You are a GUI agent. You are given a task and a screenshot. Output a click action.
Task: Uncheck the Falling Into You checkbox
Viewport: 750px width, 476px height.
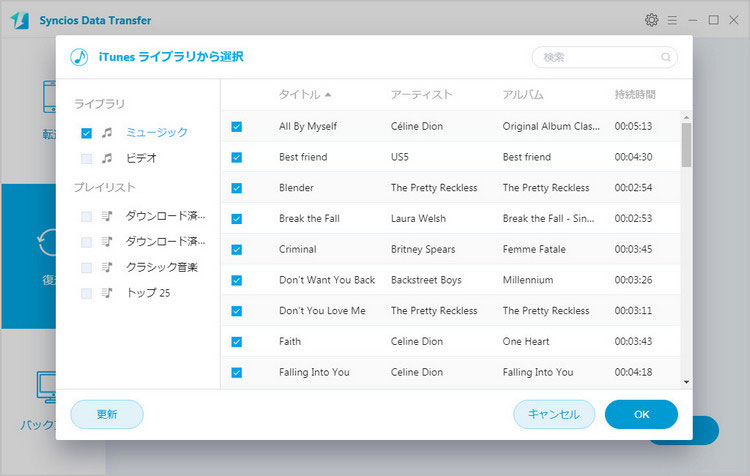(x=237, y=373)
